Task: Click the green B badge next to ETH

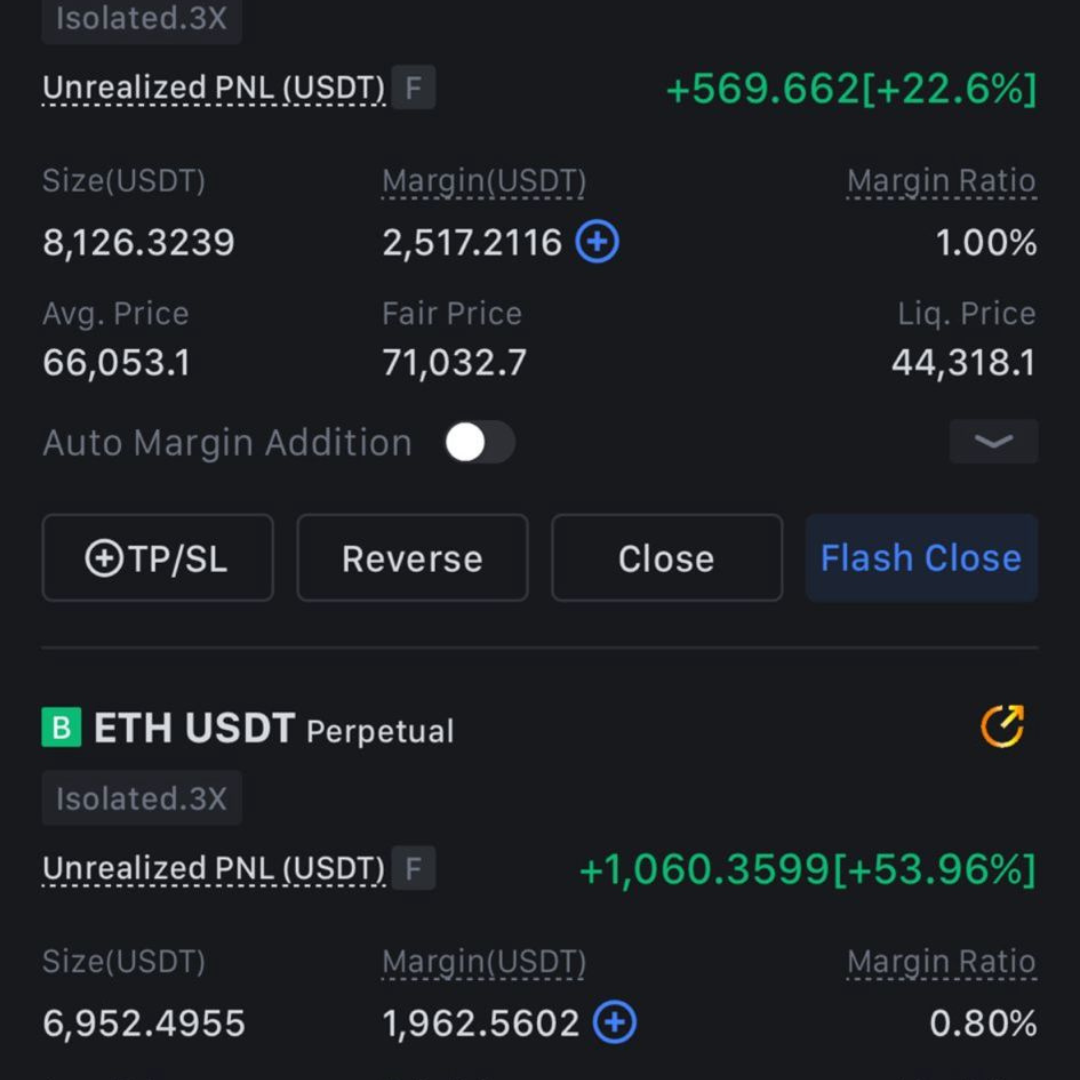Action: (x=61, y=728)
